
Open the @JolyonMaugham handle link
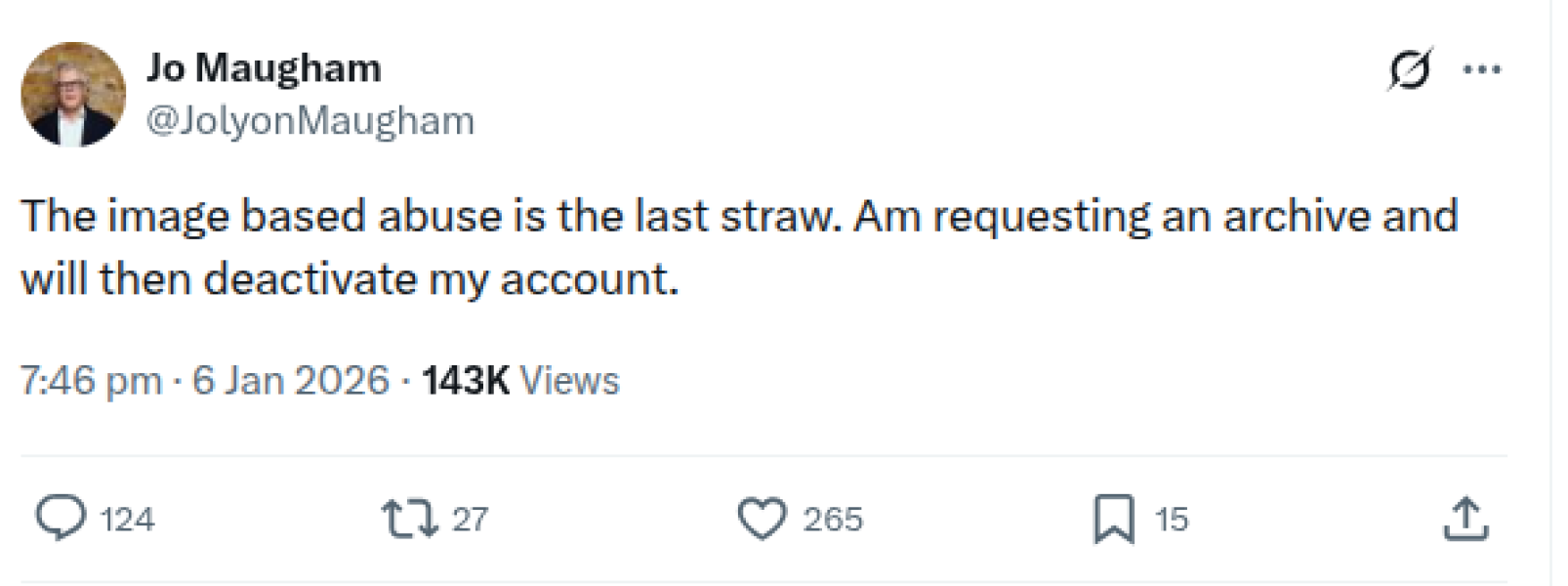click(x=310, y=121)
